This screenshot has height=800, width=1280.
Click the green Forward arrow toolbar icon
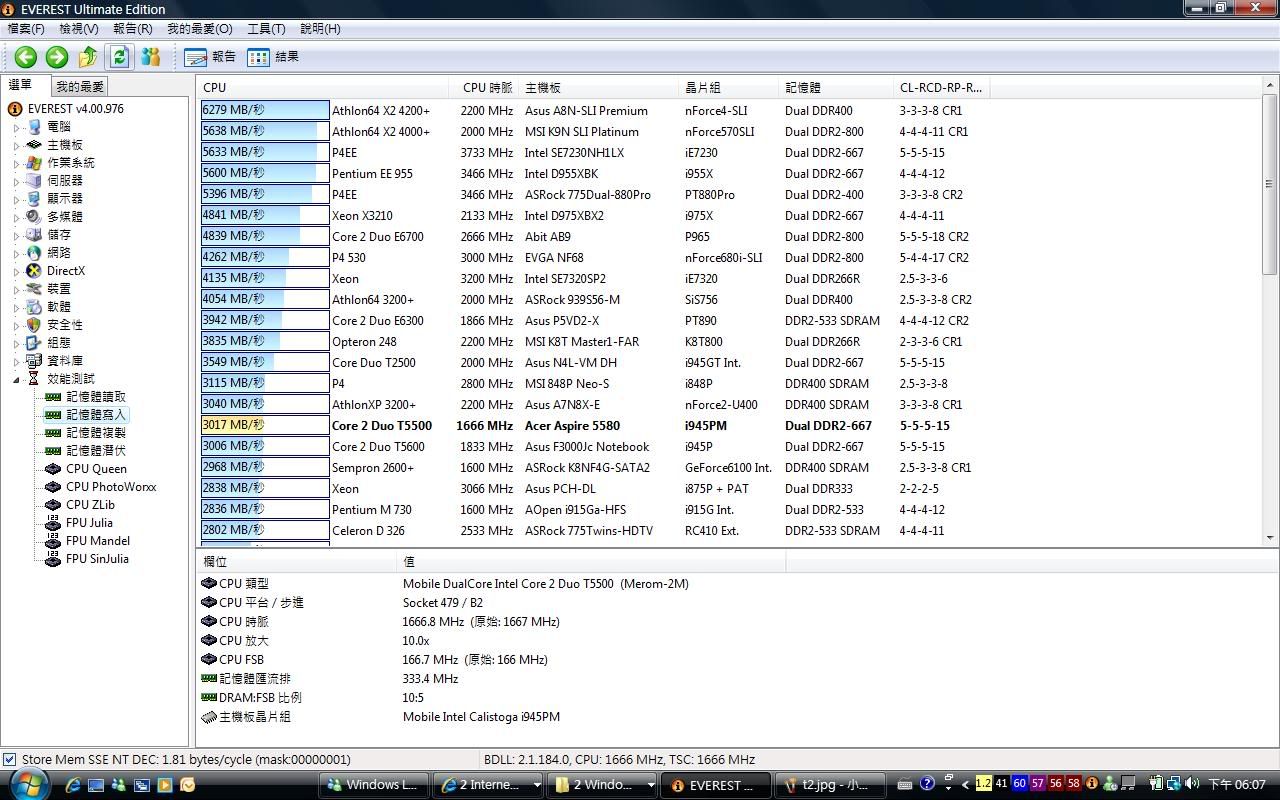[57, 57]
